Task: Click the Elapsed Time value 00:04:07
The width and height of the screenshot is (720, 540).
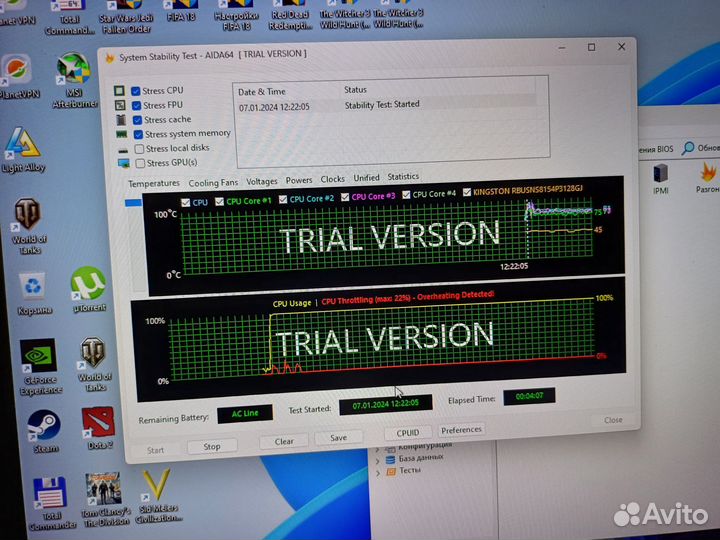Action: 529,396
